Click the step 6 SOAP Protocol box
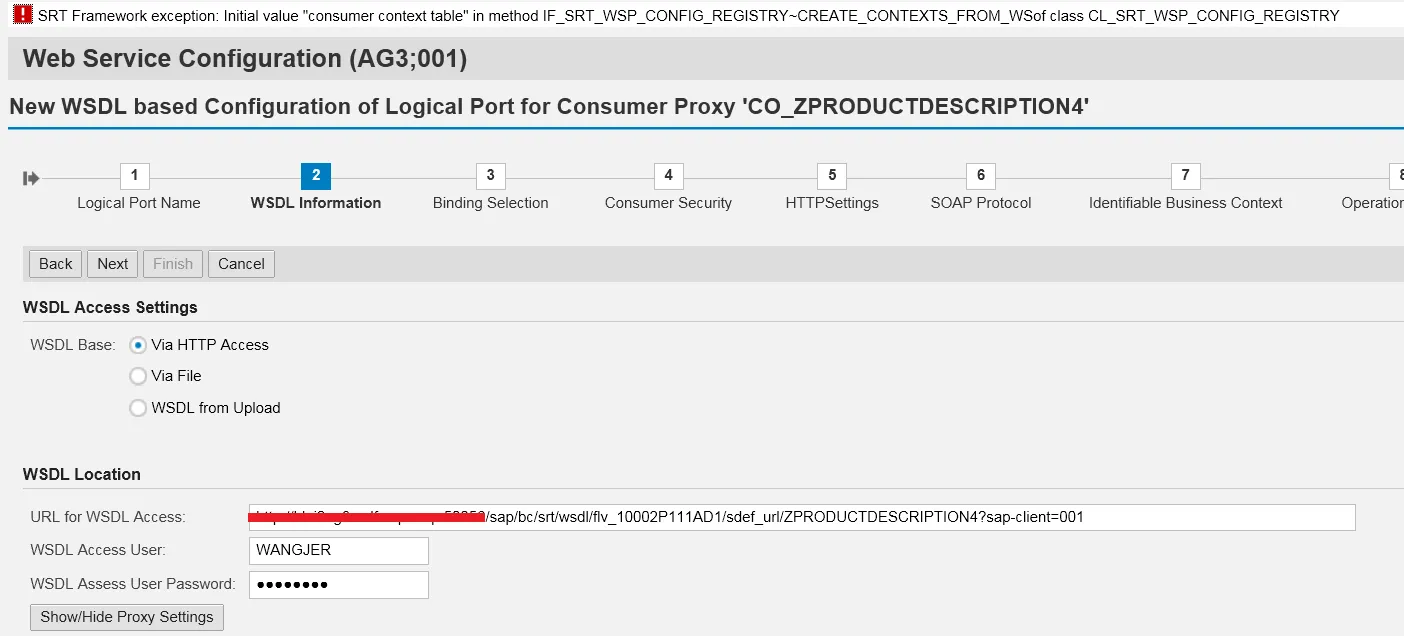Image resolution: width=1404 pixels, height=636 pixels. 979,175
